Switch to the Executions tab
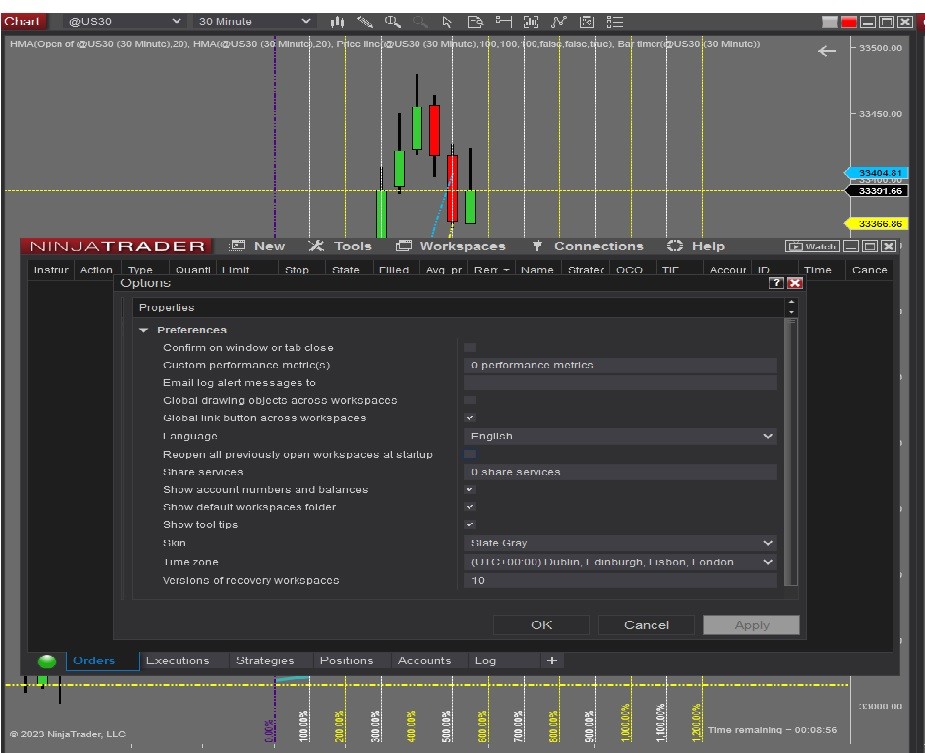Screen dimensions: 925x753 [x=177, y=661]
